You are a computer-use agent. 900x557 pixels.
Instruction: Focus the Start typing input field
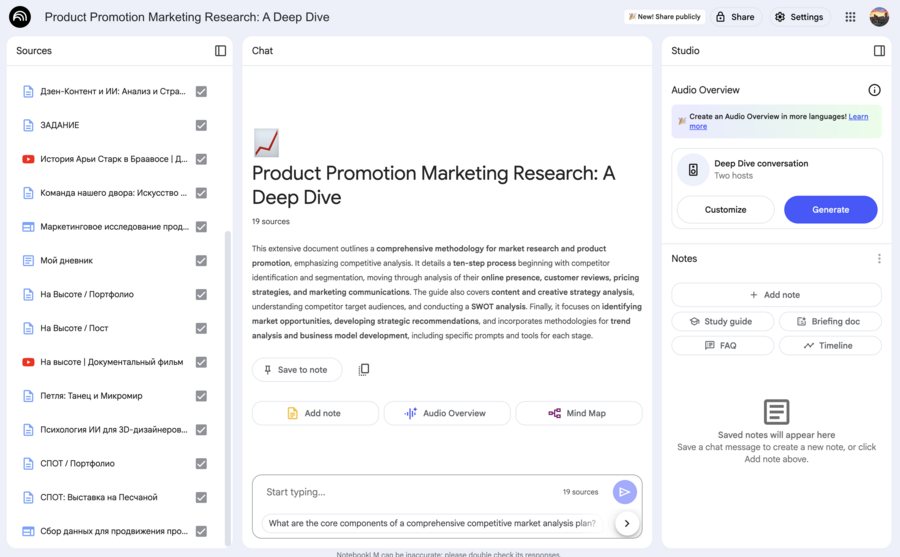(x=400, y=492)
